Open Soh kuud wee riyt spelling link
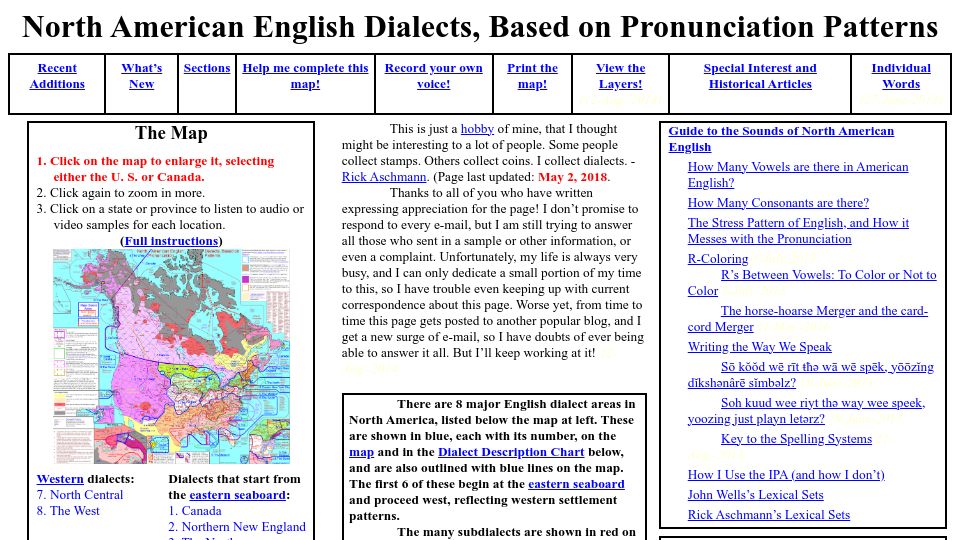Screen dimensions: 960x540 tap(806, 411)
